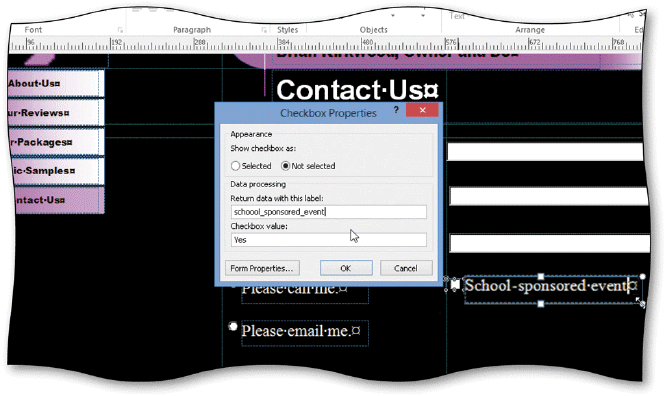Select the 'Please email me.' option button
665x396 pixels.
click(232, 326)
